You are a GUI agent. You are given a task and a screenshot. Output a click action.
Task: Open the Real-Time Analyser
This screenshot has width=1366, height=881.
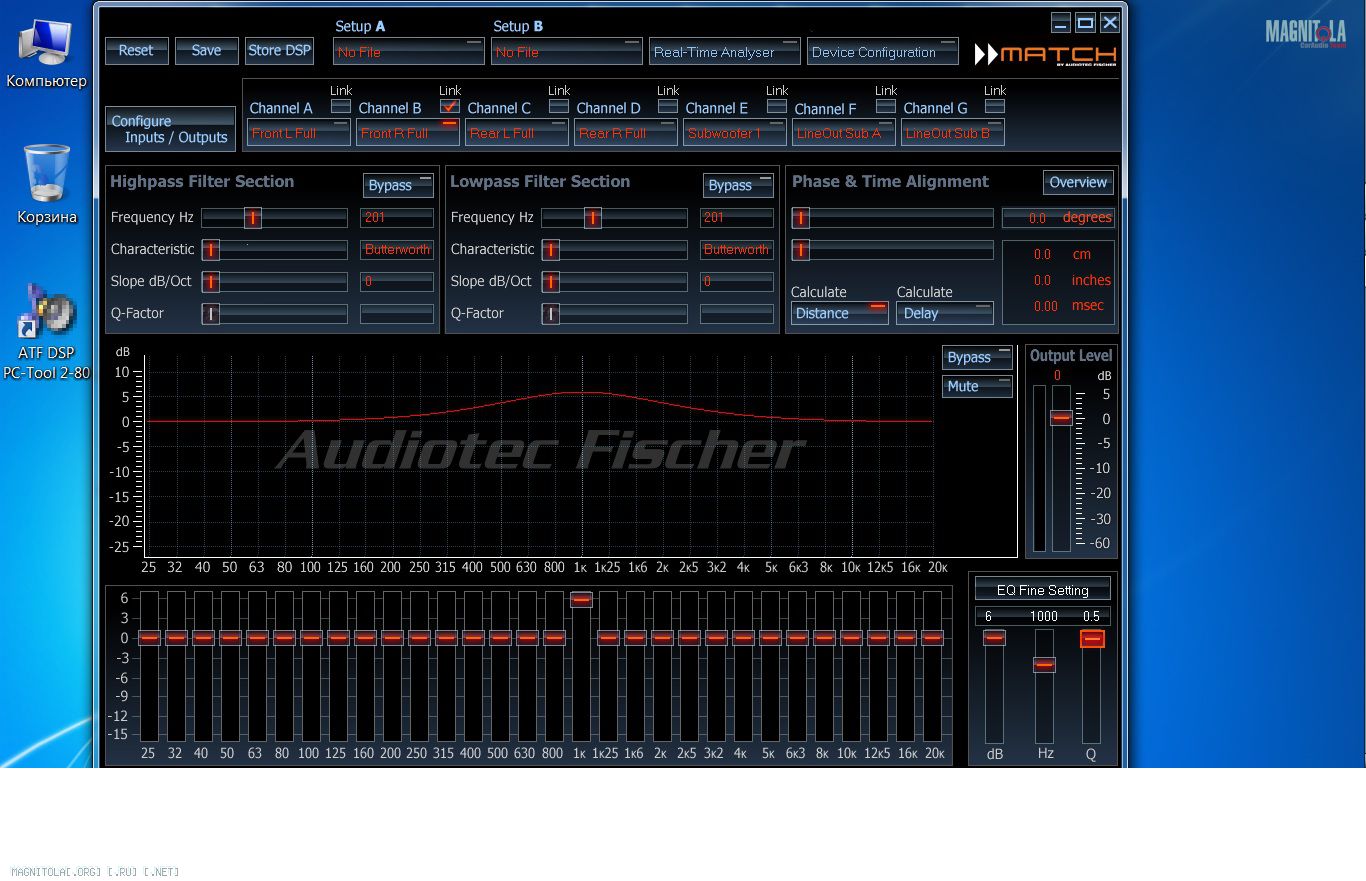pyautogui.click(x=724, y=52)
